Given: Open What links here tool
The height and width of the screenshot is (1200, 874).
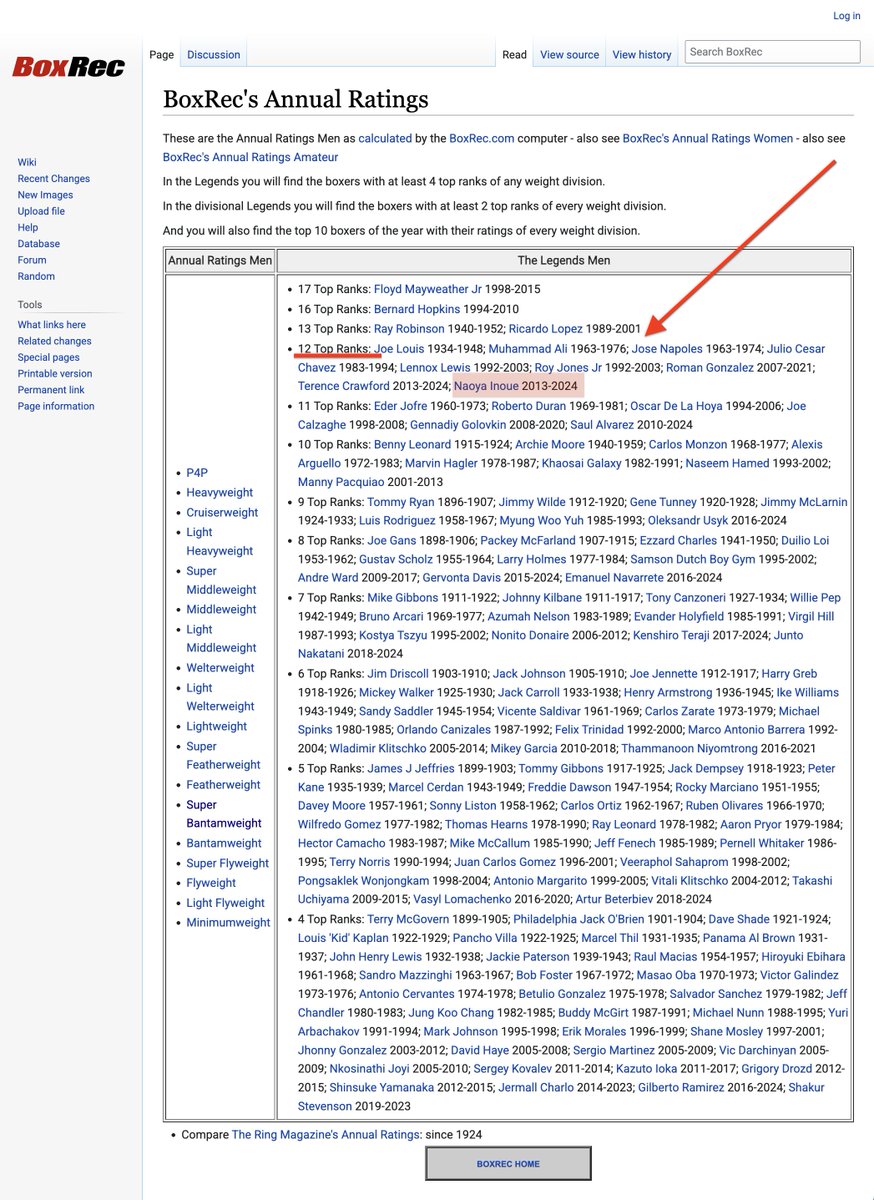Looking at the screenshot, I should 52,325.
